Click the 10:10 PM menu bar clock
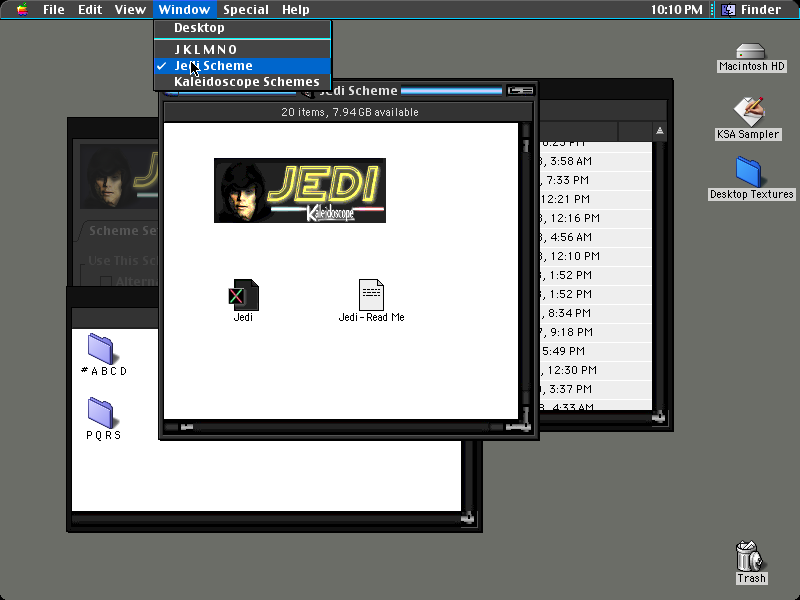Screen dimensions: 800x600 click(676, 9)
